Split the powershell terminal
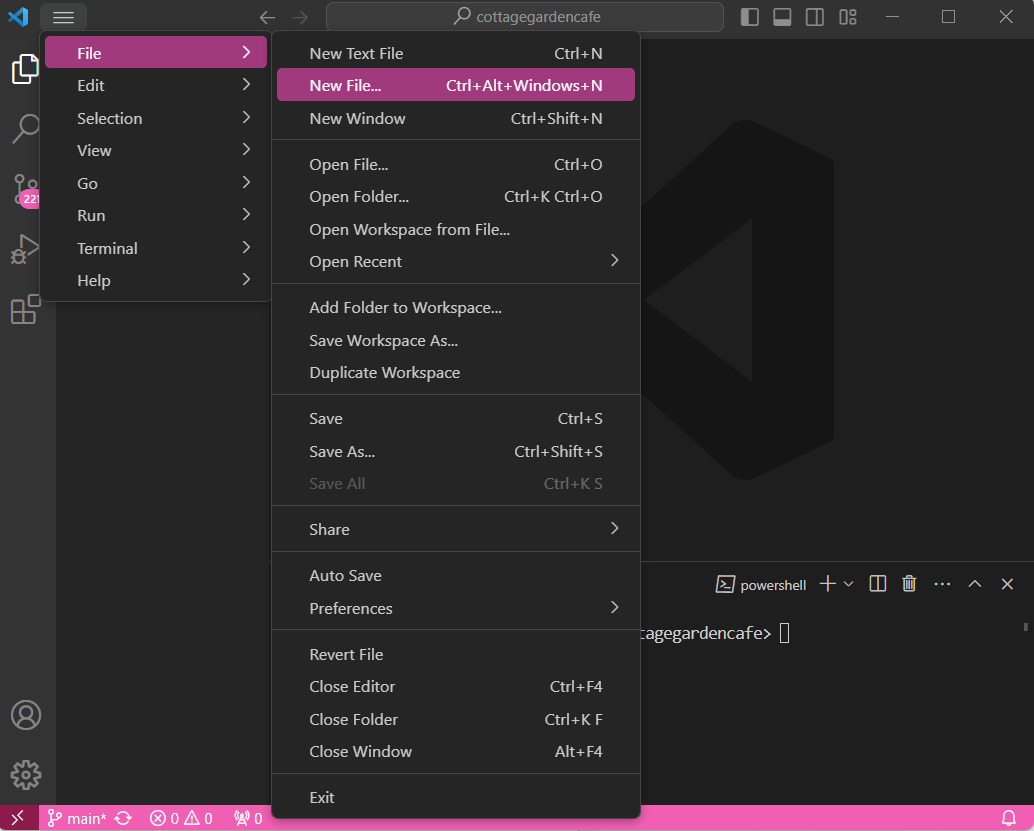This screenshot has height=831, width=1034. 877,584
